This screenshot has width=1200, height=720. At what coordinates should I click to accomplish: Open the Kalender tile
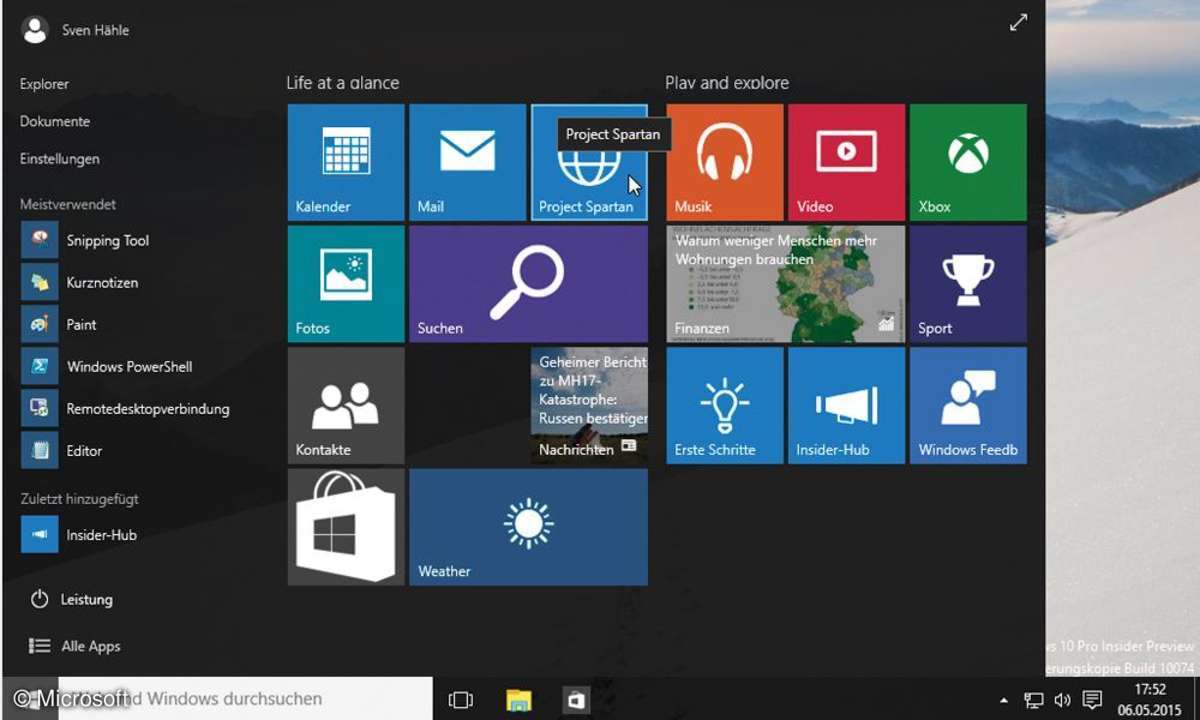point(346,162)
